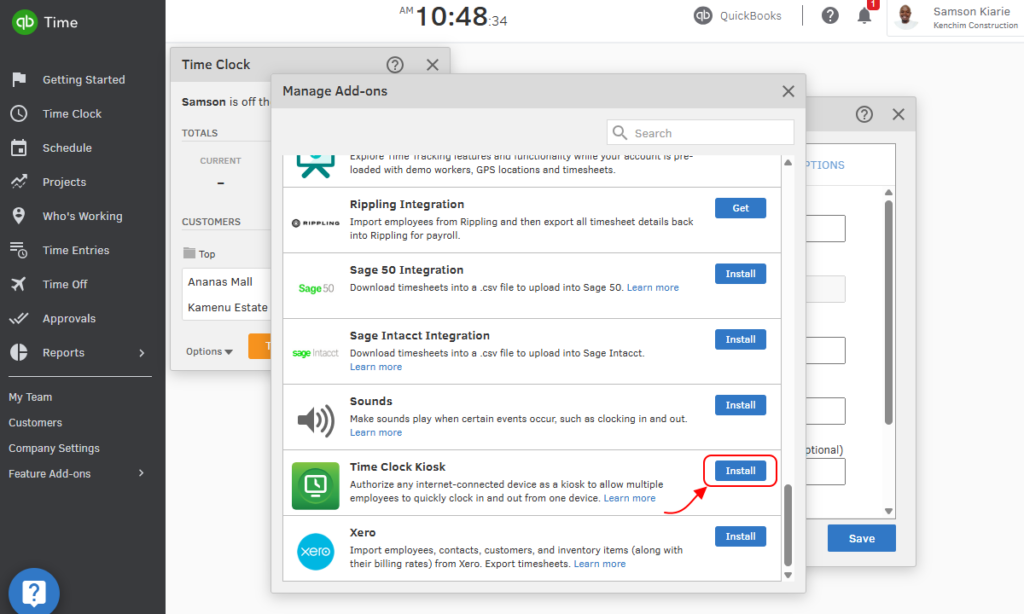The width and height of the screenshot is (1024, 614).
Task: Click the Sage 50 logo
Action: (x=316, y=288)
